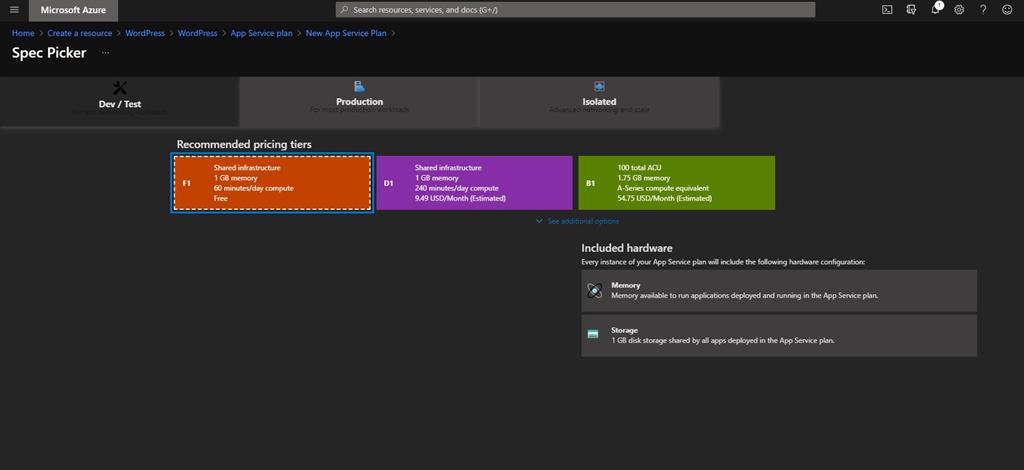Open Cloud Shell from the top bar
The height and width of the screenshot is (470, 1024).
[888, 10]
